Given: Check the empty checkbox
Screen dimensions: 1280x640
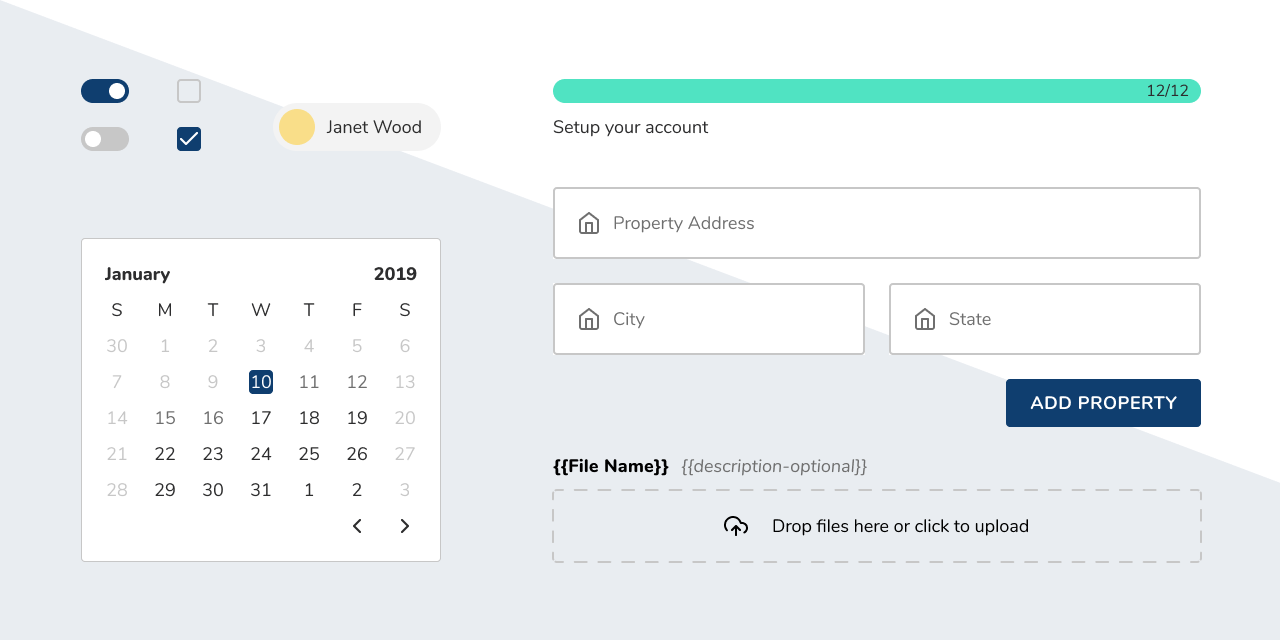Looking at the screenshot, I should (188, 90).
